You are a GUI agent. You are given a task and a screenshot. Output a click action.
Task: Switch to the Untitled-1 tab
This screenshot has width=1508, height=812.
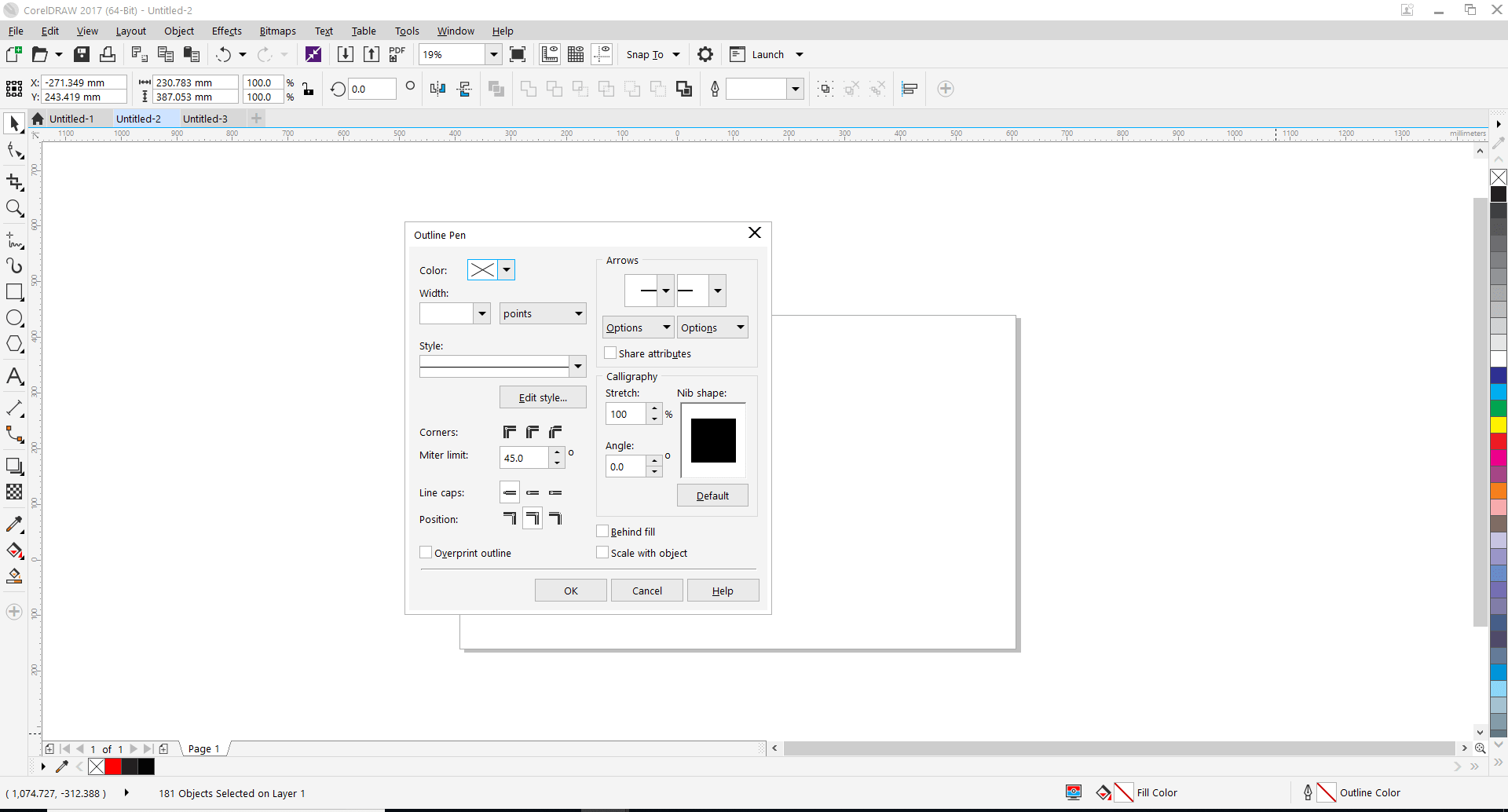click(x=71, y=119)
